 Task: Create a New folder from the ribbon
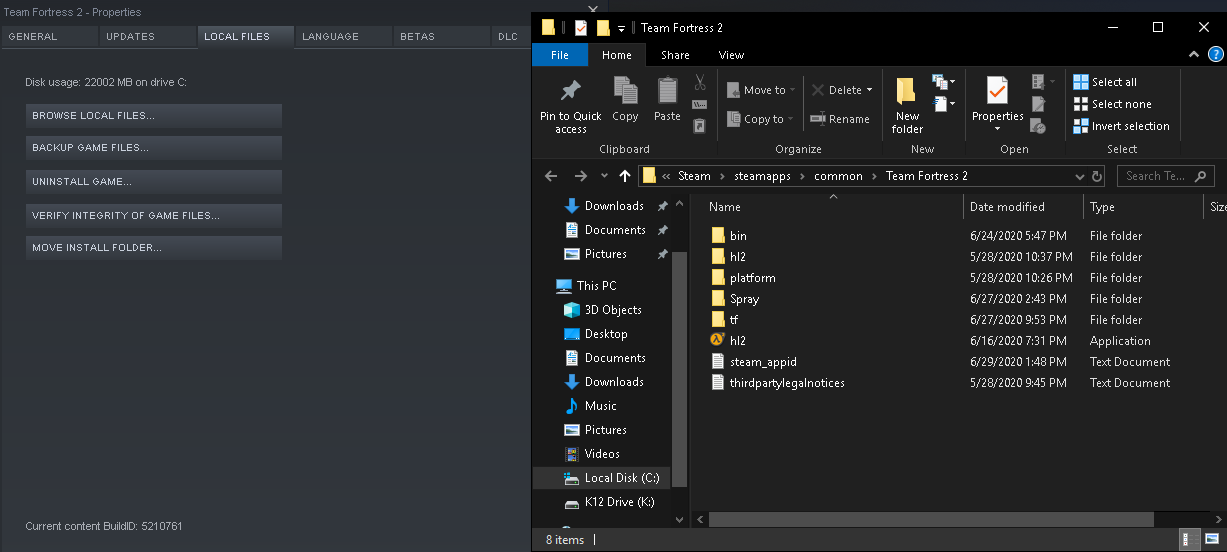pyautogui.click(x=907, y=105)
